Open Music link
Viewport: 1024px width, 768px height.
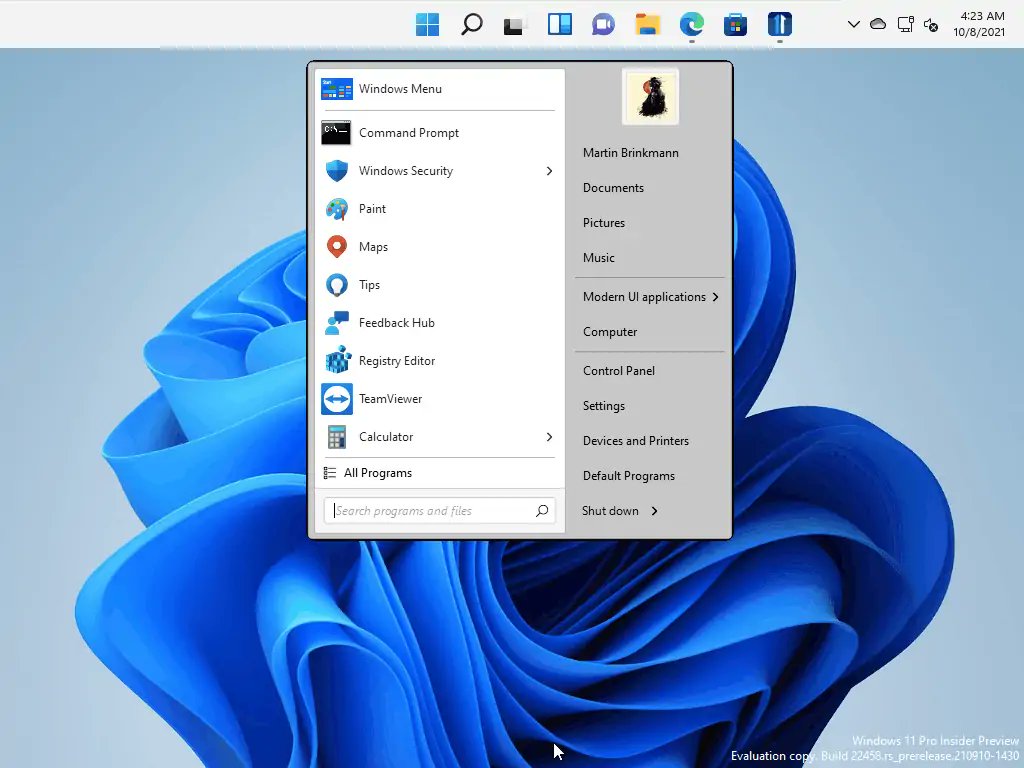[x=599, y=258]
